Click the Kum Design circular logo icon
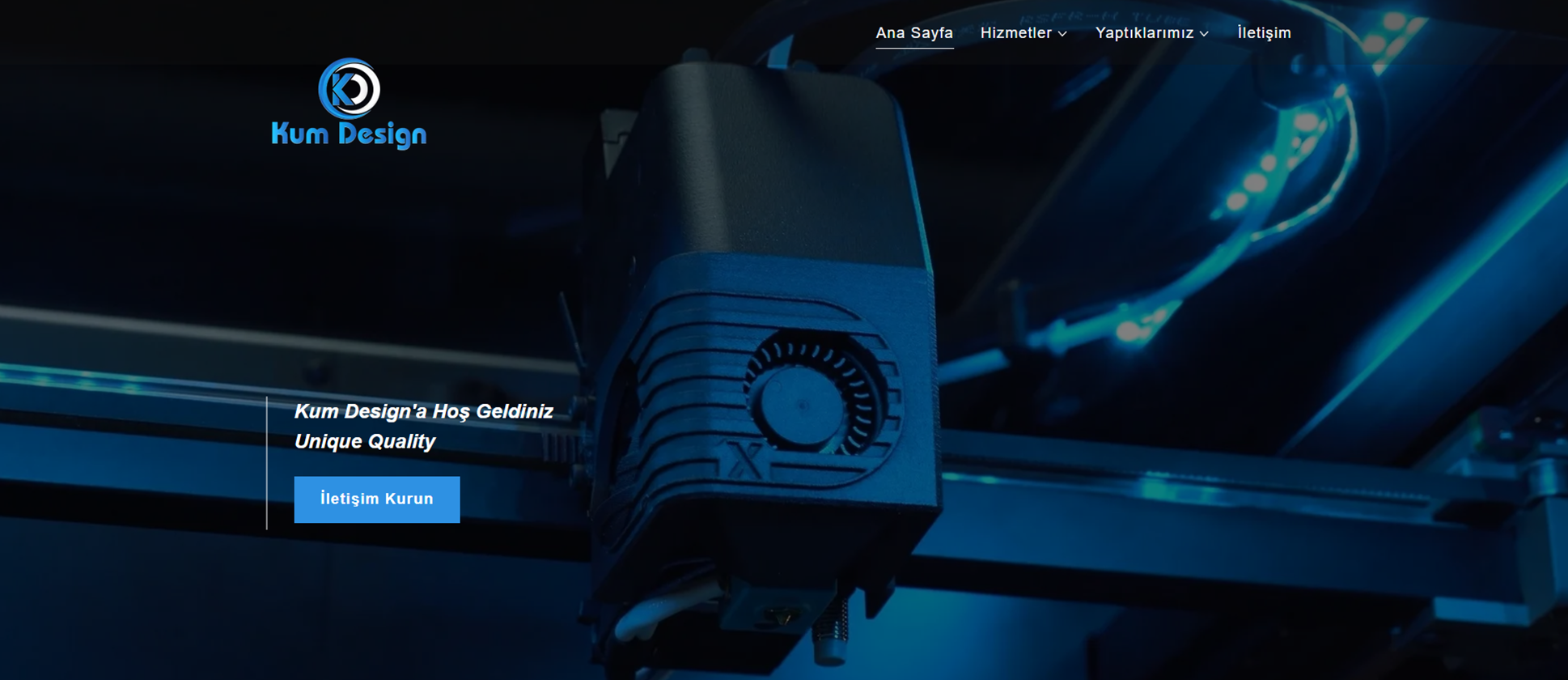This screenshot has width=1568, height=680. click(349, 88)
